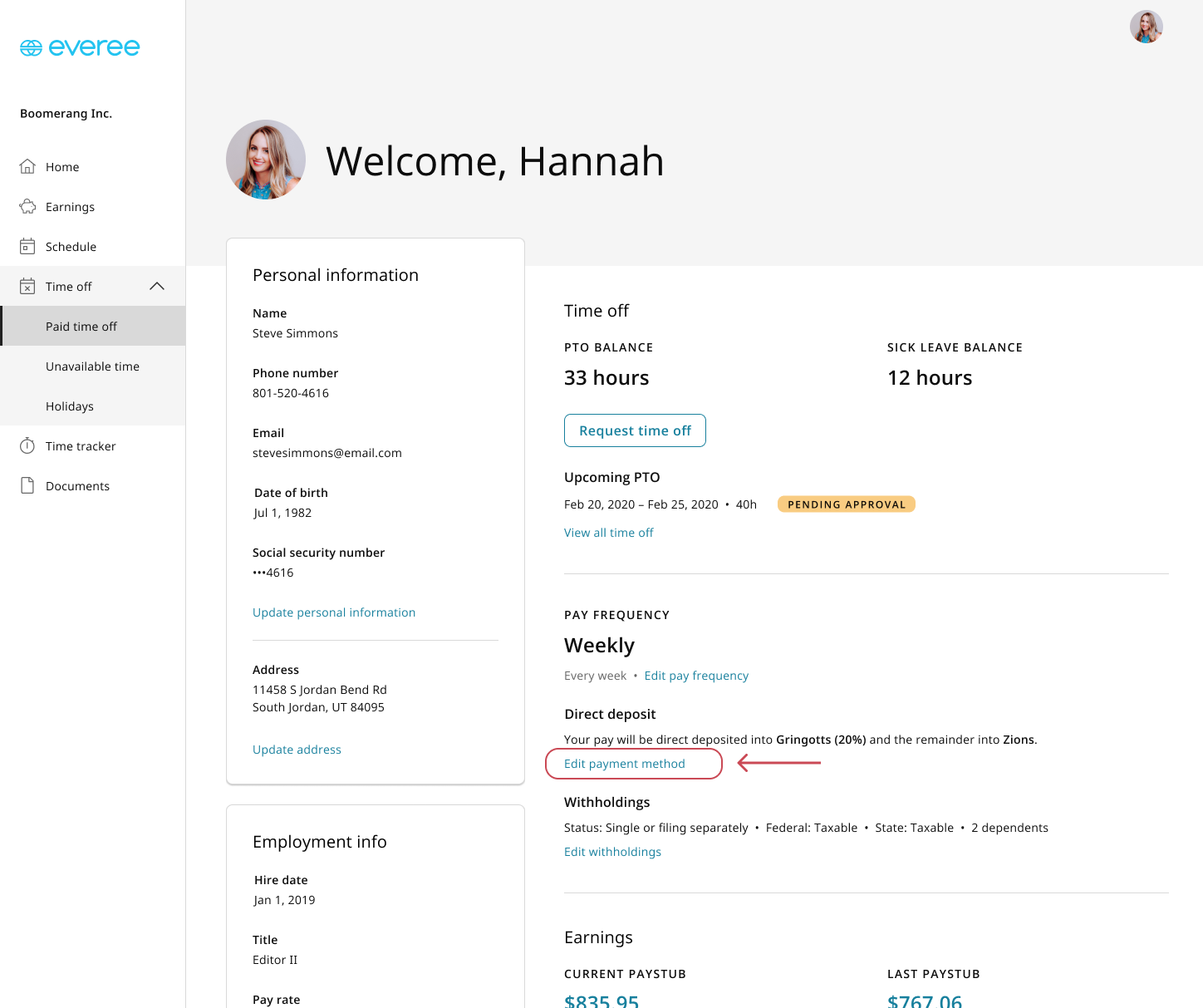The image size is (1203, 1008).
Task: Go to Home in sidebar
Action: click(x=92, y=166)
